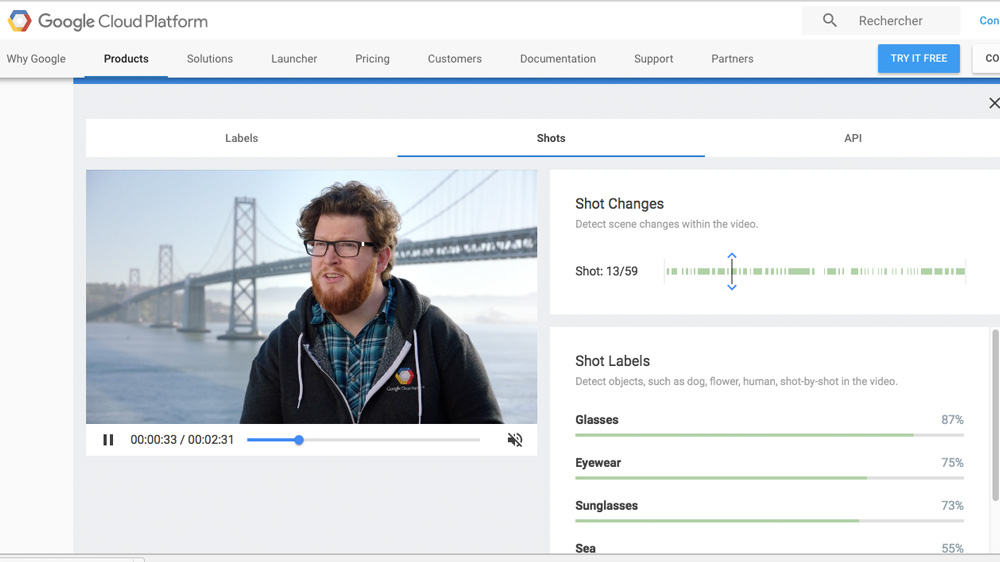Image resolution: width=1000 pixels, height=562 pixels.
Task: Go to the Pricing page
Action: tap(372, 59)
